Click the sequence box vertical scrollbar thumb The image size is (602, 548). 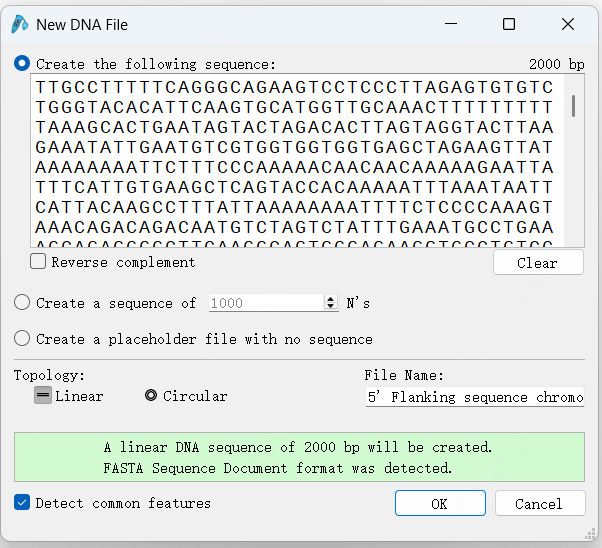click(x=574, y=106)
